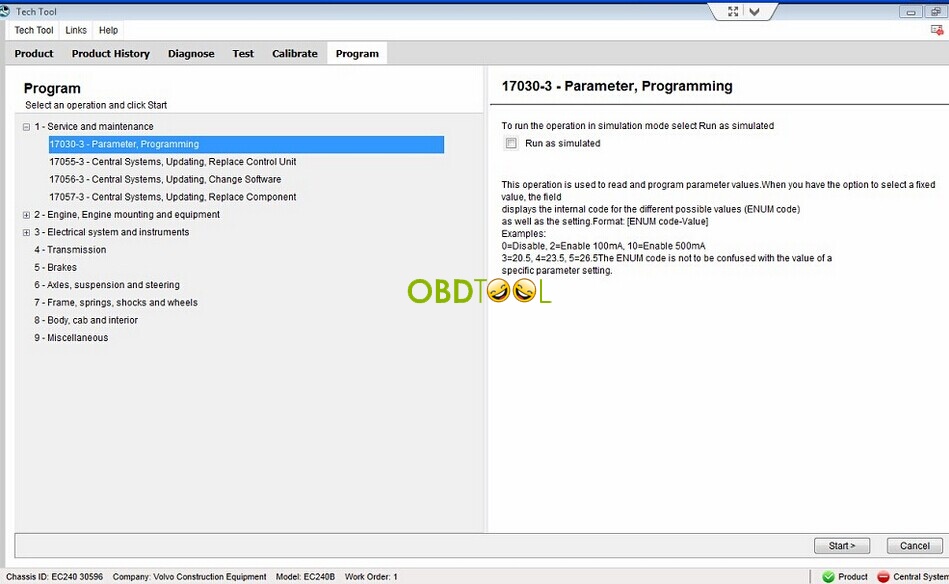Click Work Order: 1 in status bar
Image resolution: width=949 pixels, height=584 pixels.
371,577
